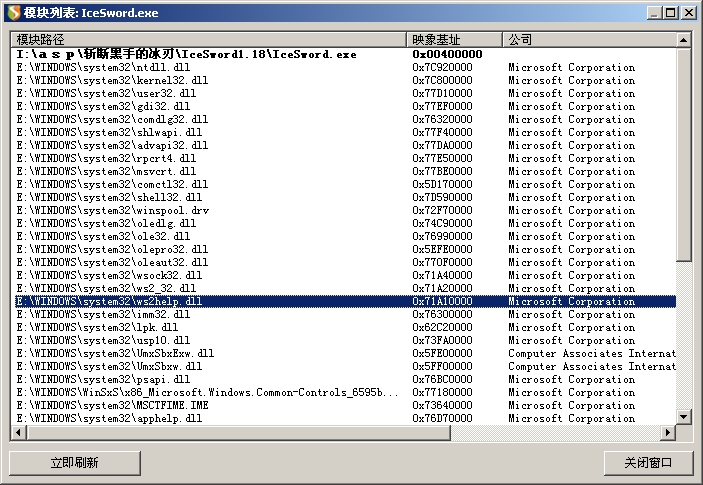Select the WinSxS Common-Controls module row
703x485 pixels.
[x=344, y=392]
